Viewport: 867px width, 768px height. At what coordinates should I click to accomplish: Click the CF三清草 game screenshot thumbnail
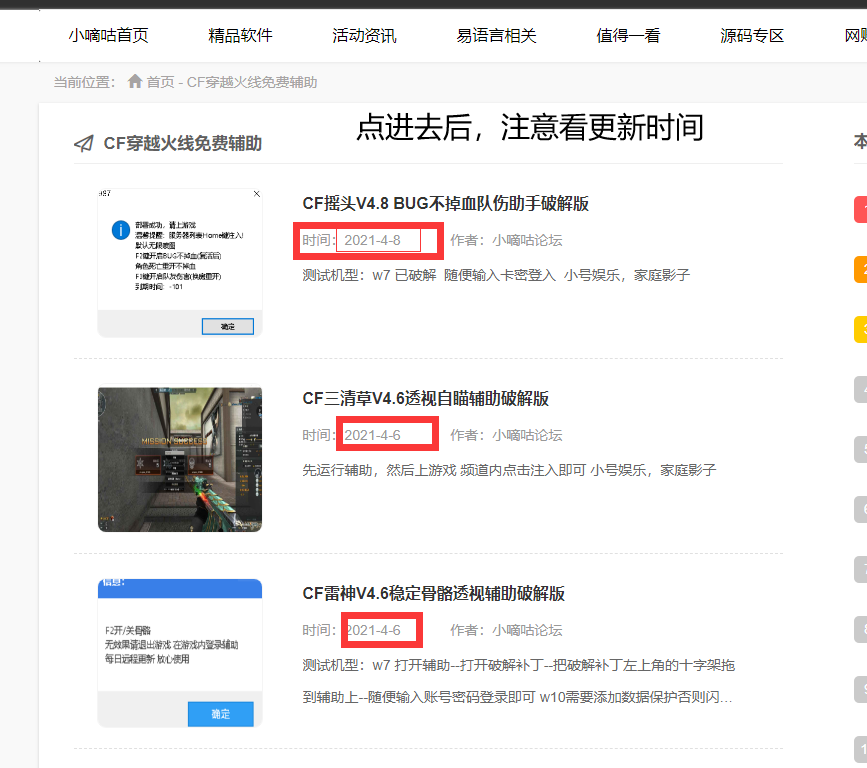[180, 459]
